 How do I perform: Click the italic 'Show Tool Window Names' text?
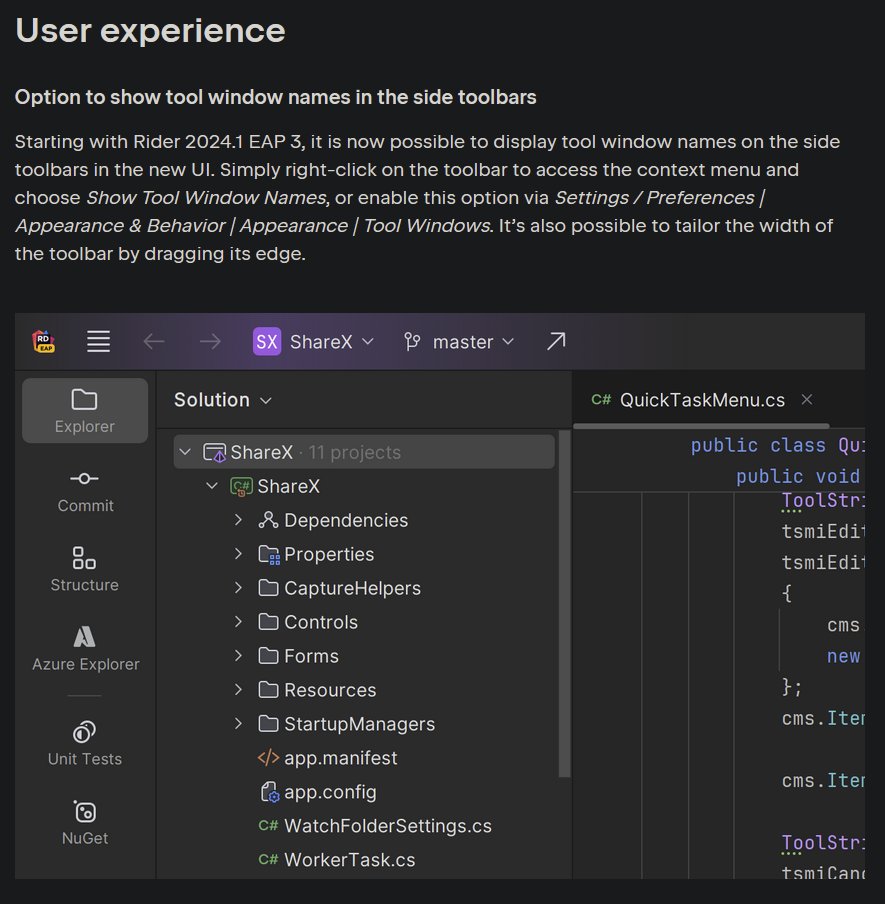(206, 198)
